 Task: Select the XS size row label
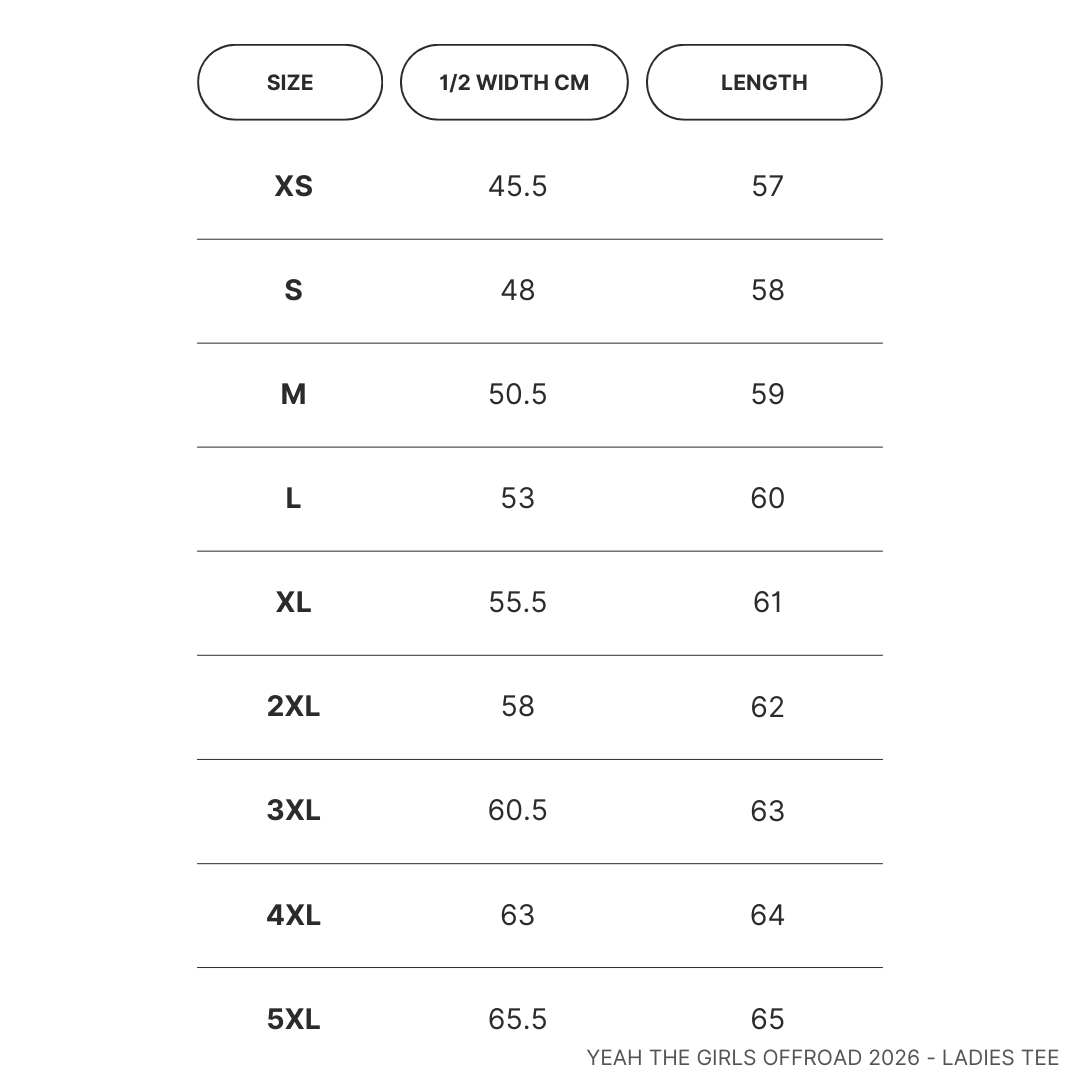click(x=293, y=186)
